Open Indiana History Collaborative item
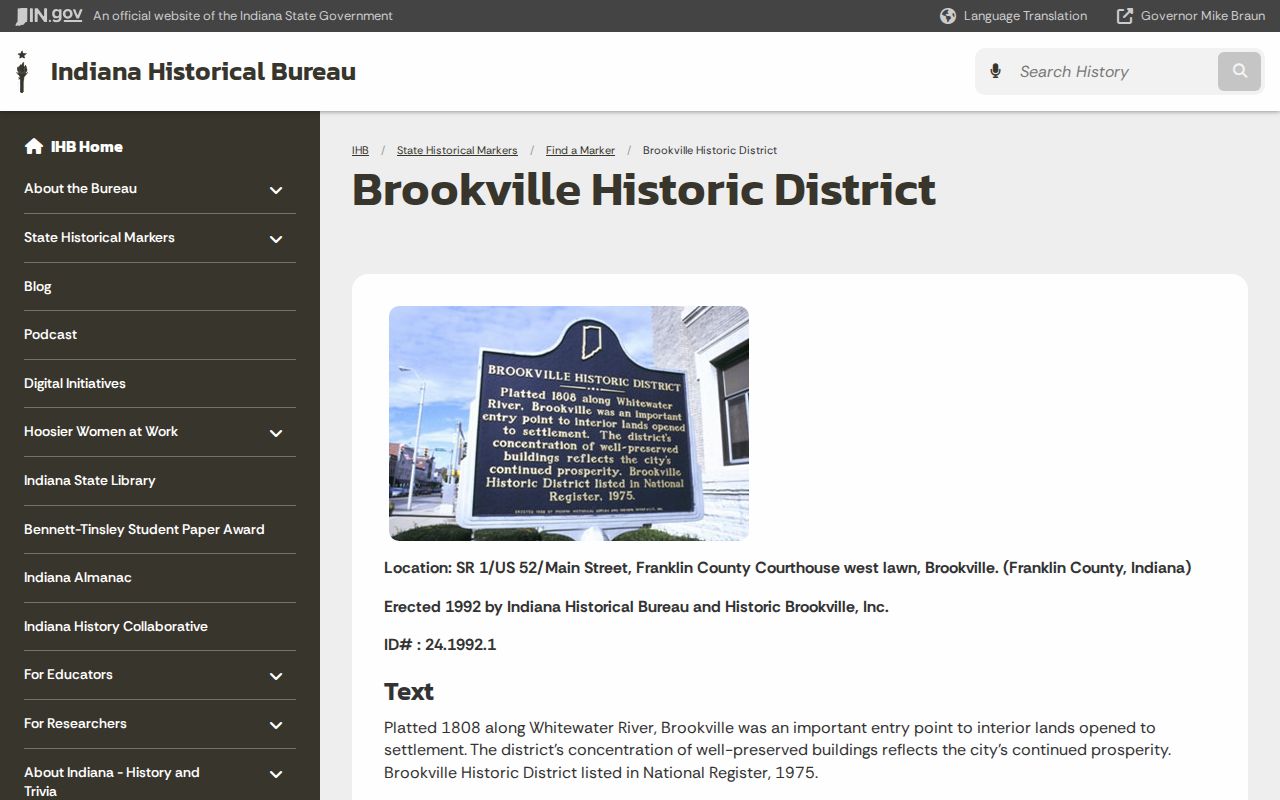The image size is (1280, 800). point(116,626)
